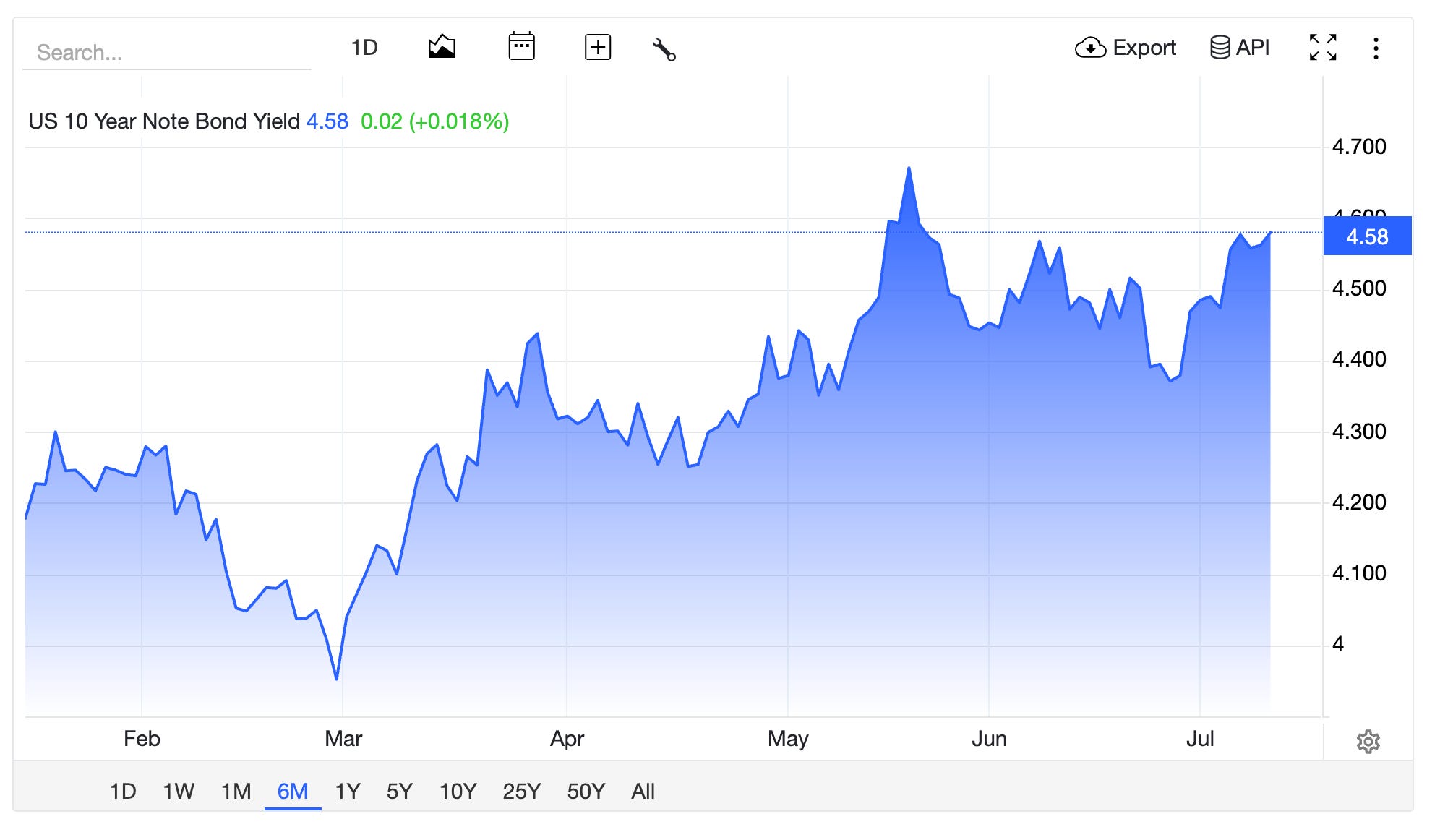This screenshot has width=1440, height=840.
Task: Select the 1M range tab
Action: coord(236,791)
